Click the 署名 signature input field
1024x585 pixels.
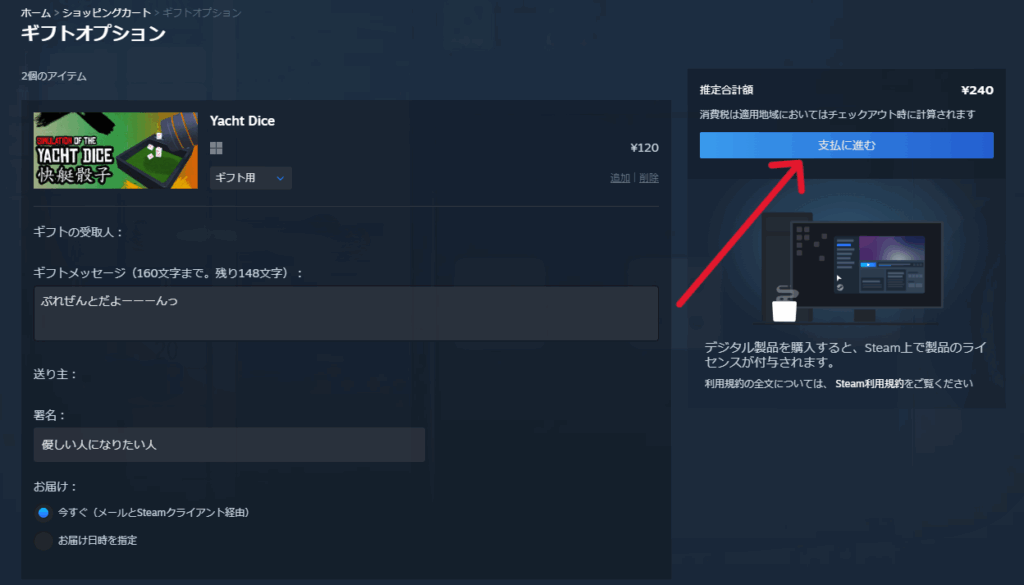click(x=229, y=445)
